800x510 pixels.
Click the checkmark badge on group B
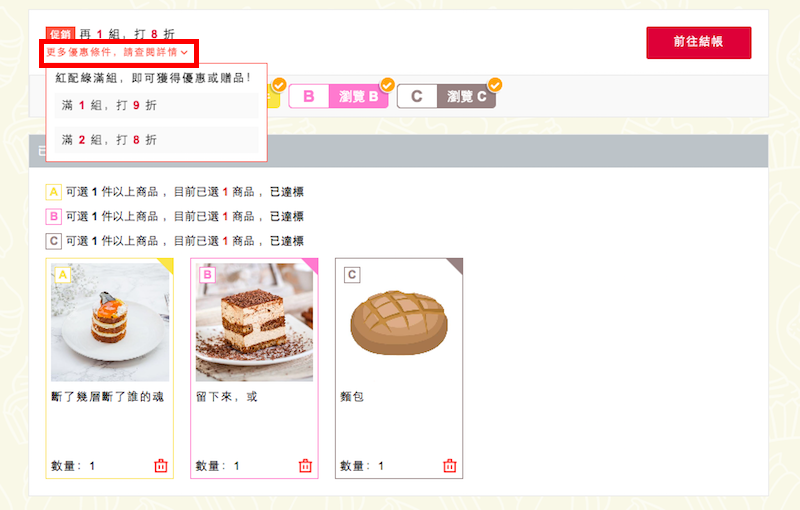(x=388, y=84)
